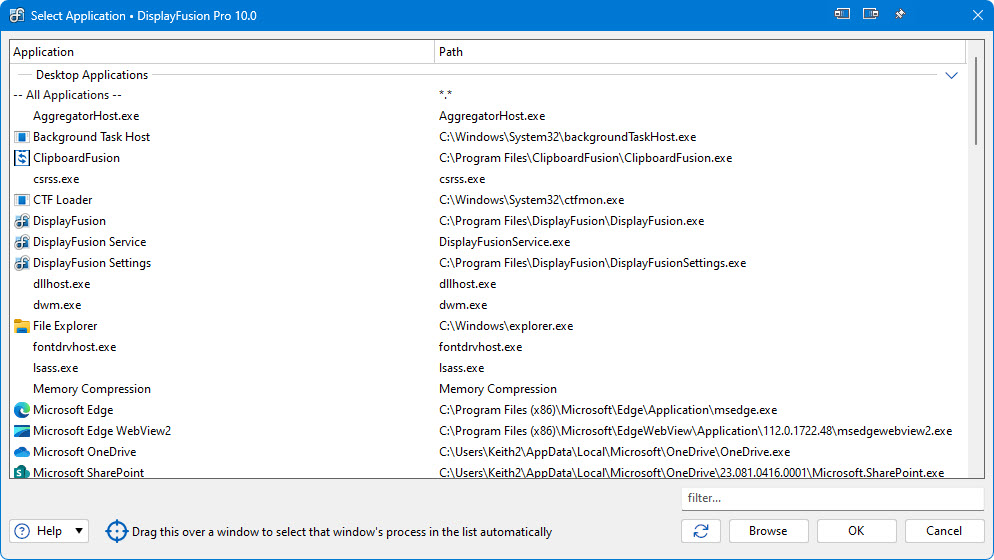
Task: Click into the filter text field
Action: click(832, 498)
